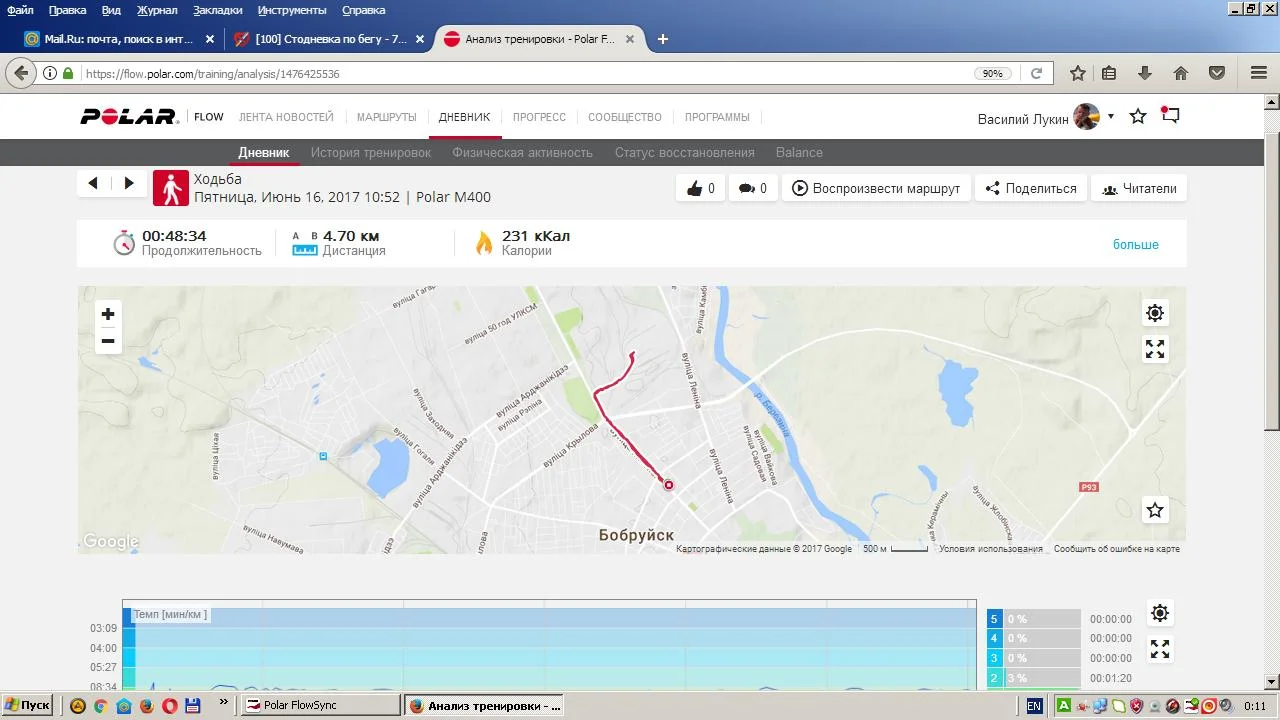
Task: Click the star icon on the map
Action: [1155, 510]
